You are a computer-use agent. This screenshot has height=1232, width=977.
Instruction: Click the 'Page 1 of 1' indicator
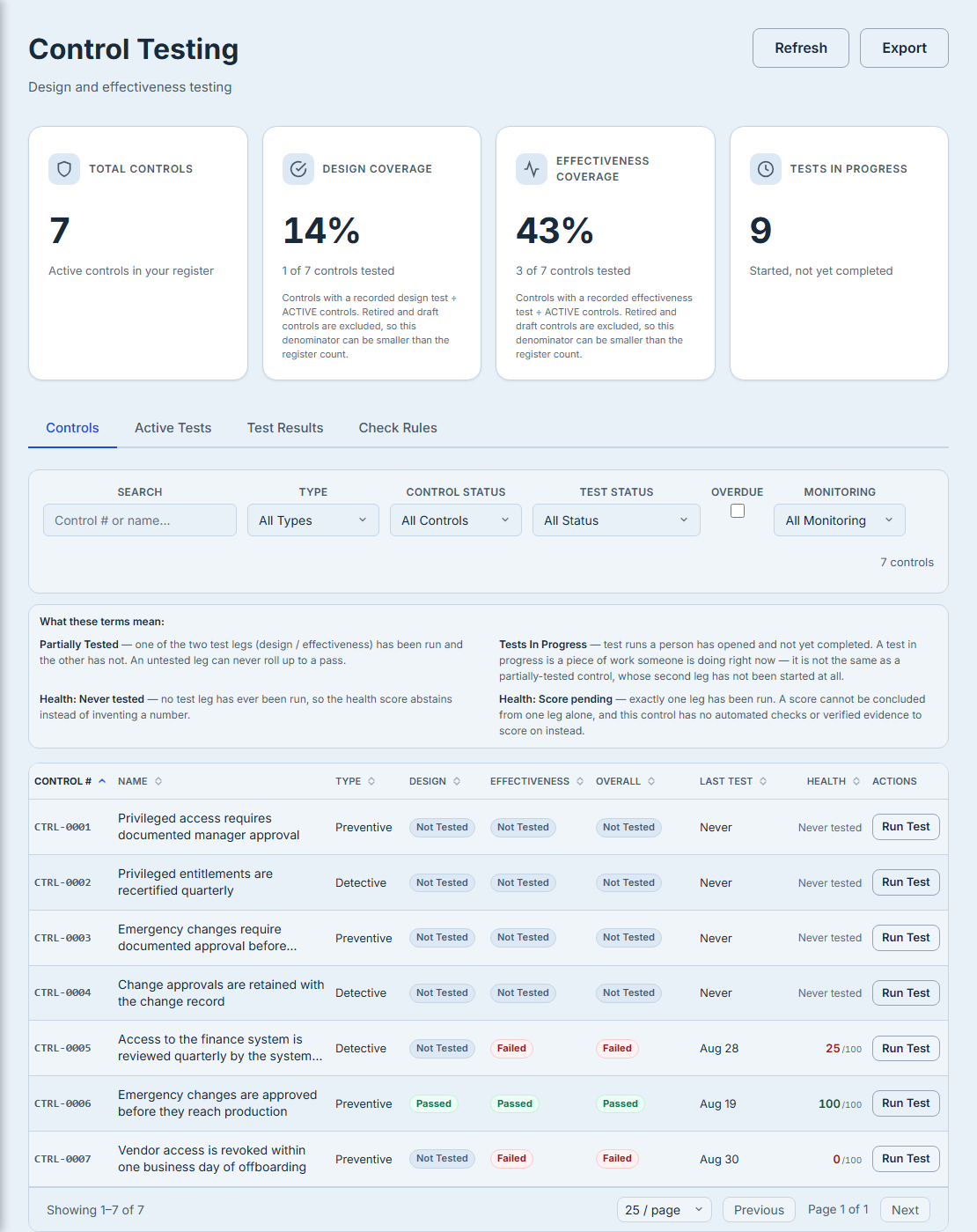click(x=838, y=1209)
